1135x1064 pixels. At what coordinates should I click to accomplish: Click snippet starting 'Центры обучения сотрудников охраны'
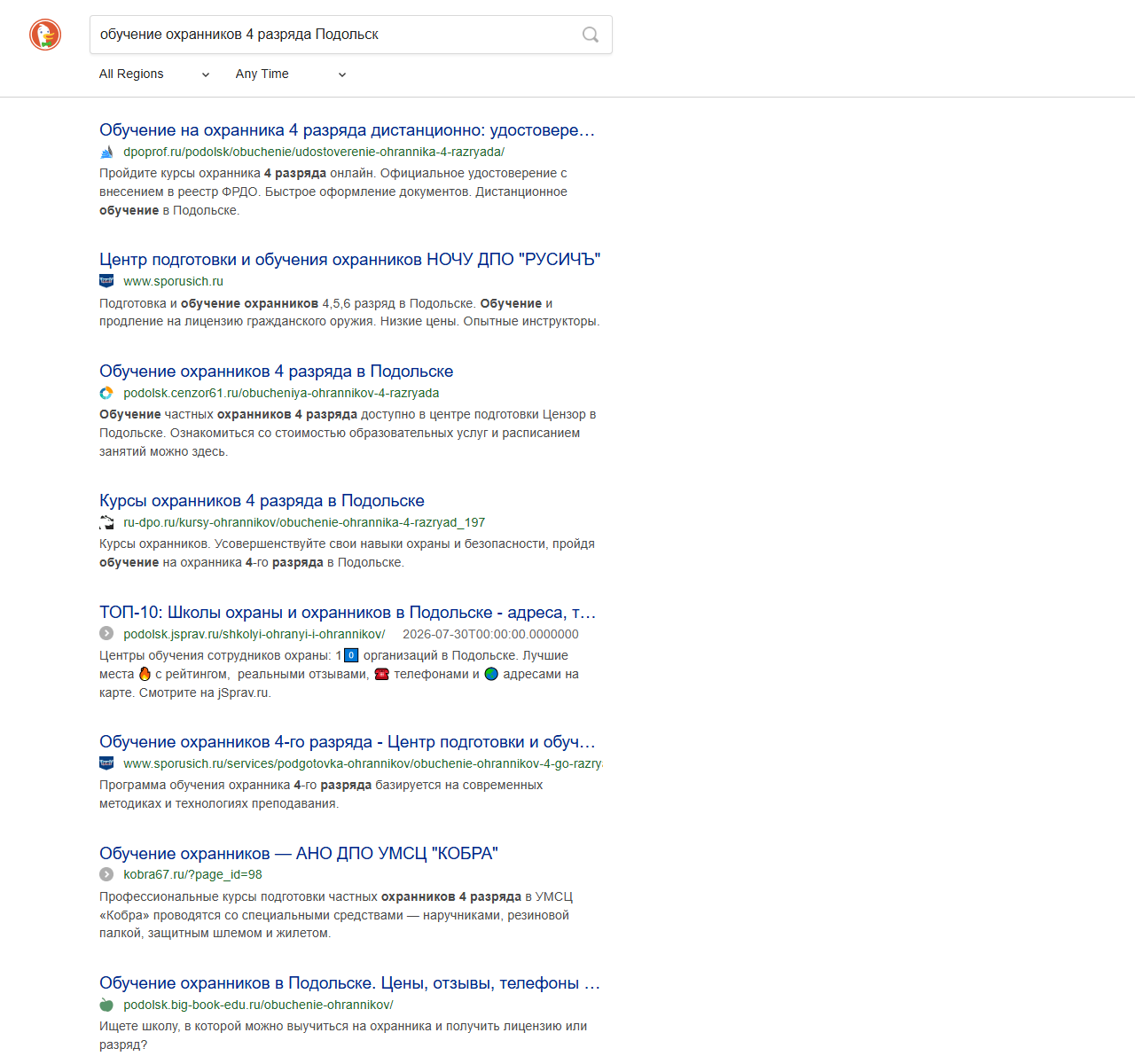[x=339, y=674]
